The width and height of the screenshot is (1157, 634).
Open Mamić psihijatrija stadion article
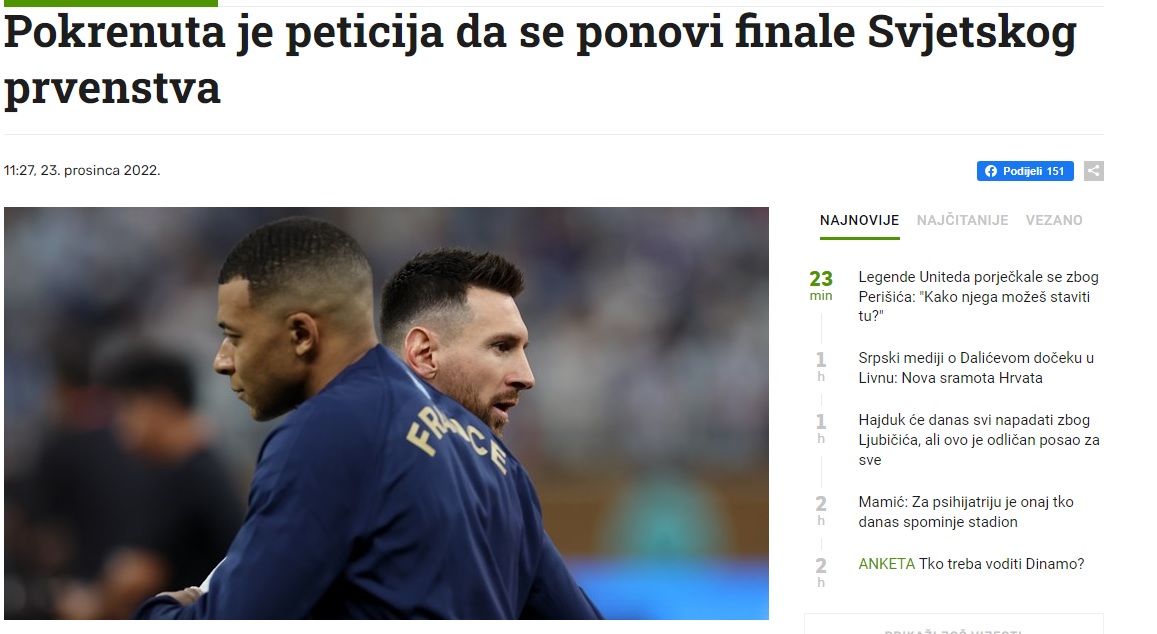[x=966, y=511]
